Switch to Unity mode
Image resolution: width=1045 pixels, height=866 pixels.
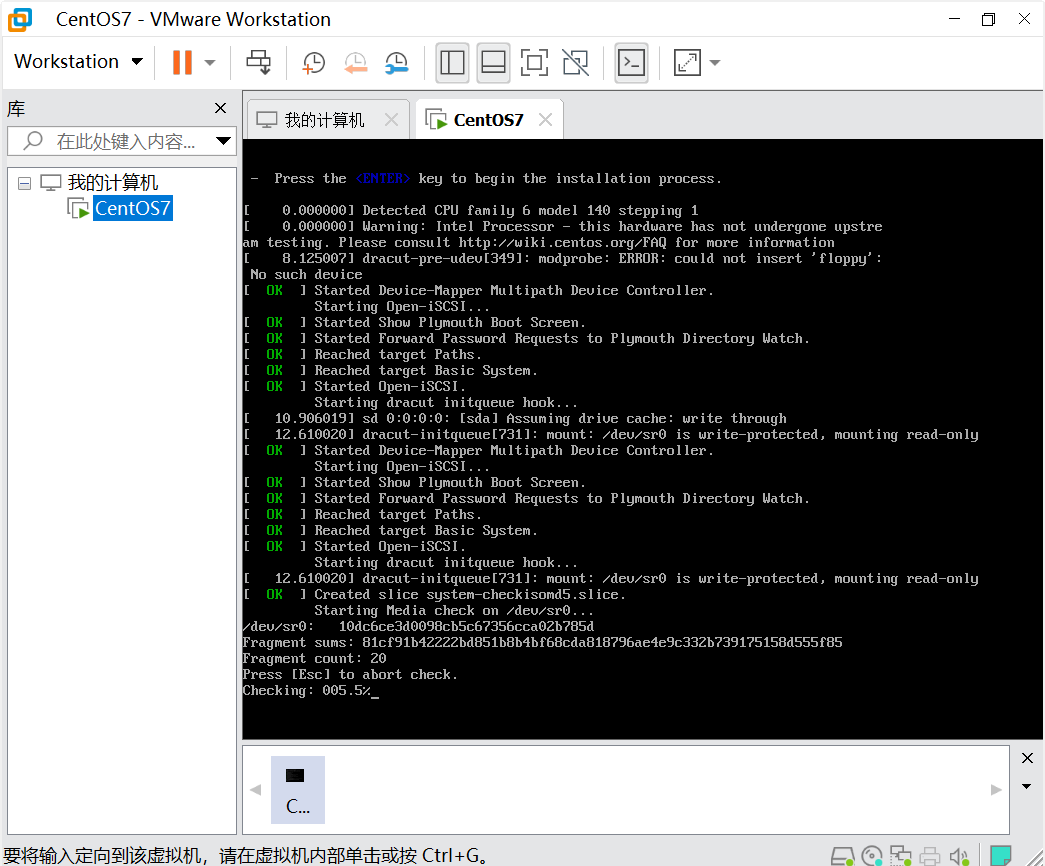(x=576, y=63)
